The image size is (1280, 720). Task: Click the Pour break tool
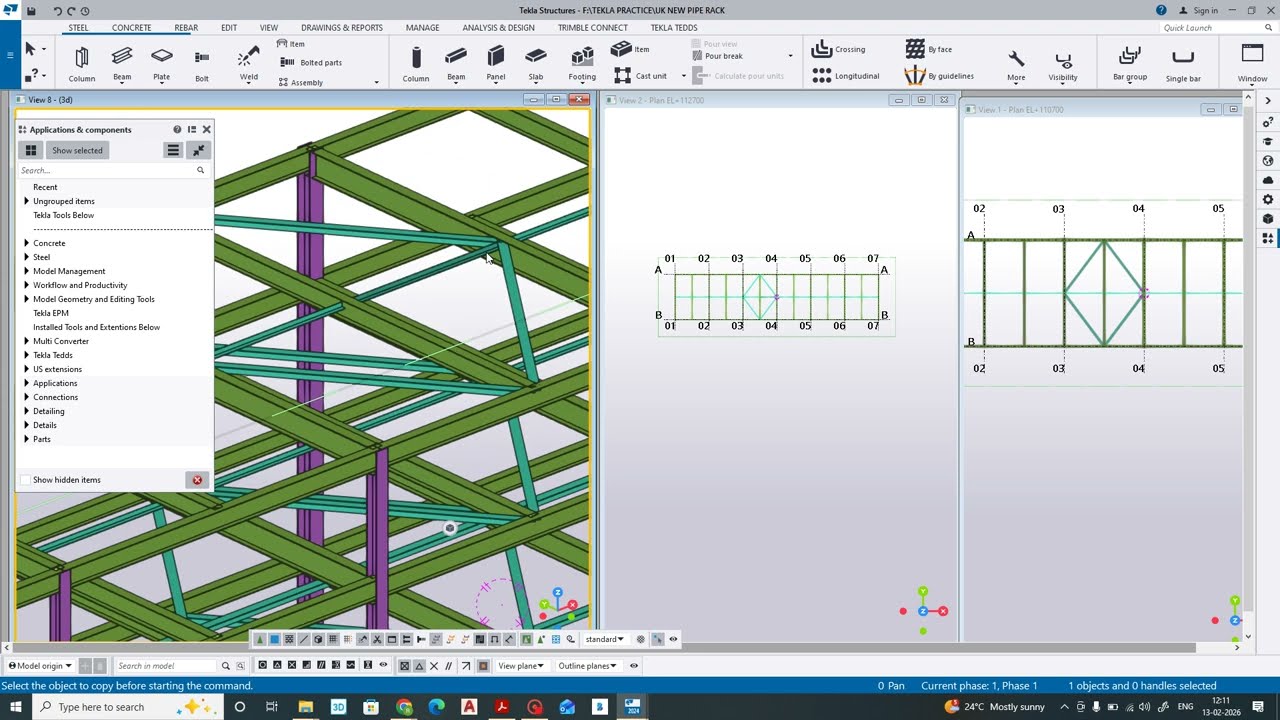[x=716, y=56]
